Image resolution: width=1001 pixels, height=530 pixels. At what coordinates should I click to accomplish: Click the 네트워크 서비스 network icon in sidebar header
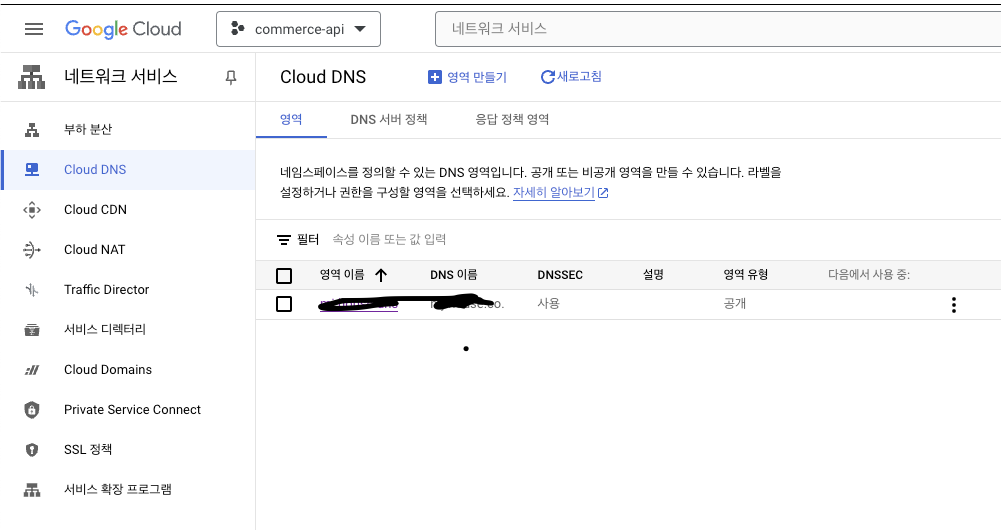[32, 77]
